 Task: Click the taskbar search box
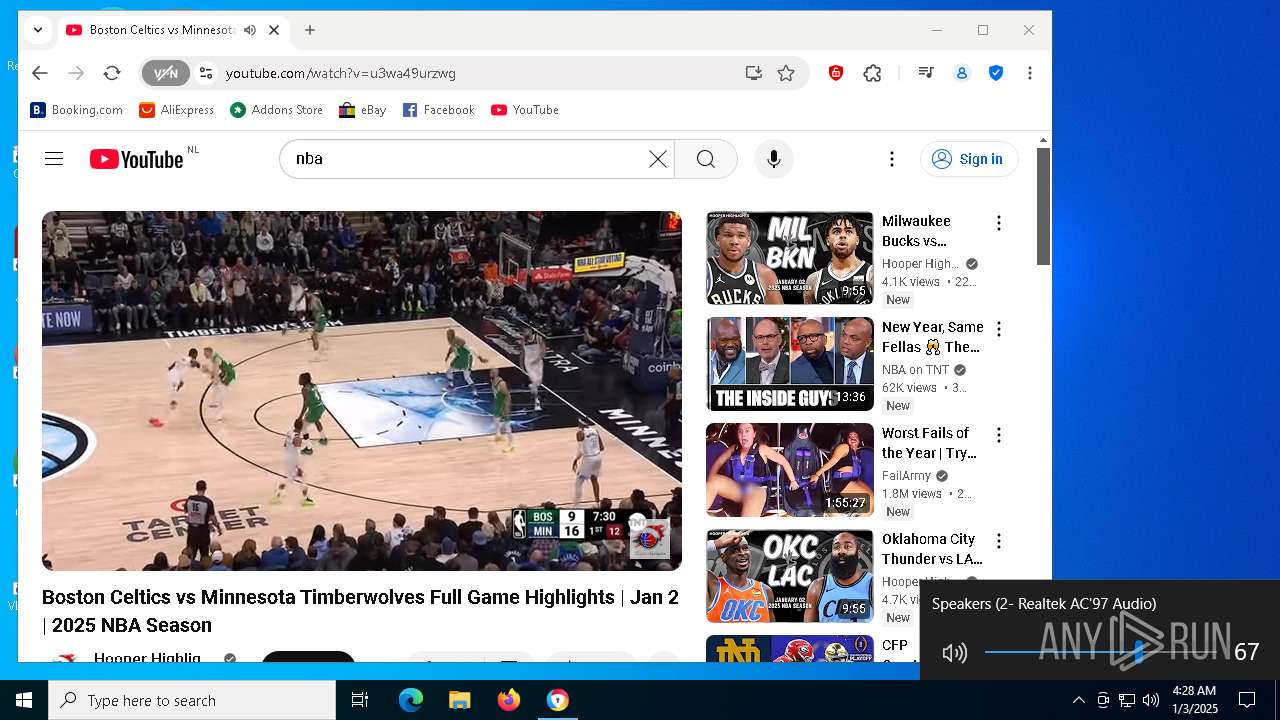[x=192, y=700]
